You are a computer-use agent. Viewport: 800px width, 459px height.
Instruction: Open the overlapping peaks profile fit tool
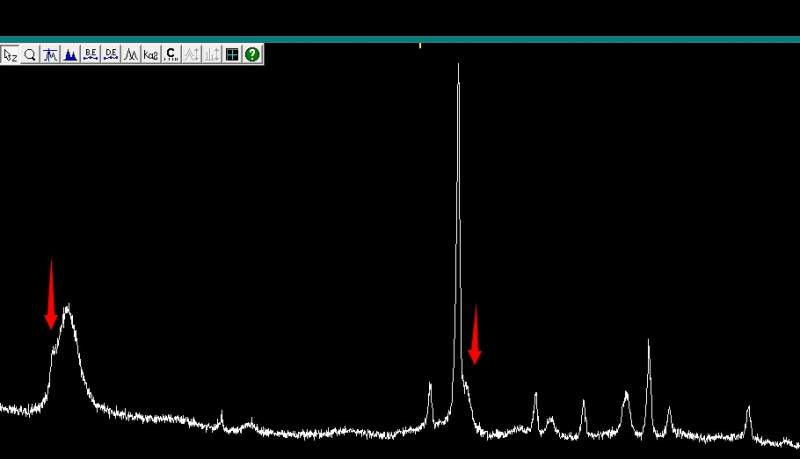coord(131,55)
